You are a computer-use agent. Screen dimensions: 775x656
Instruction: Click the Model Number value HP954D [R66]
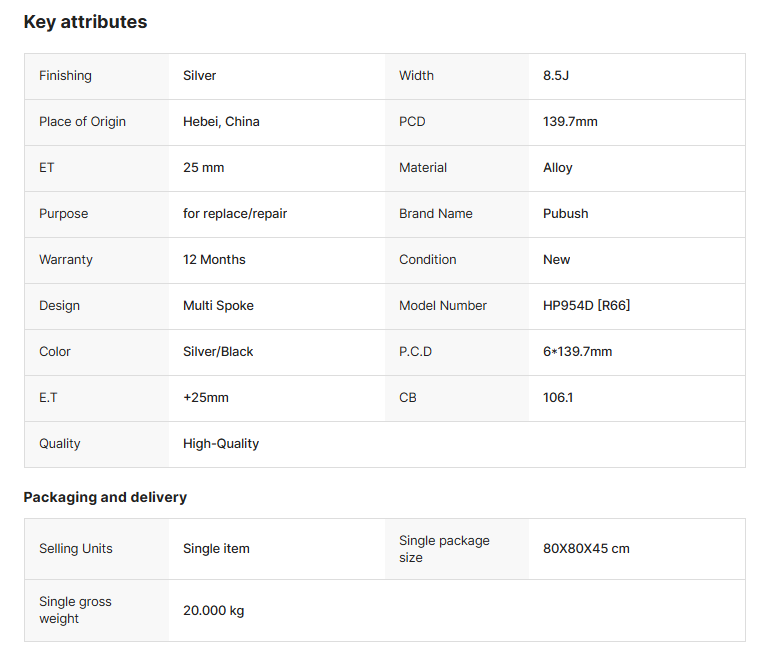586,306
